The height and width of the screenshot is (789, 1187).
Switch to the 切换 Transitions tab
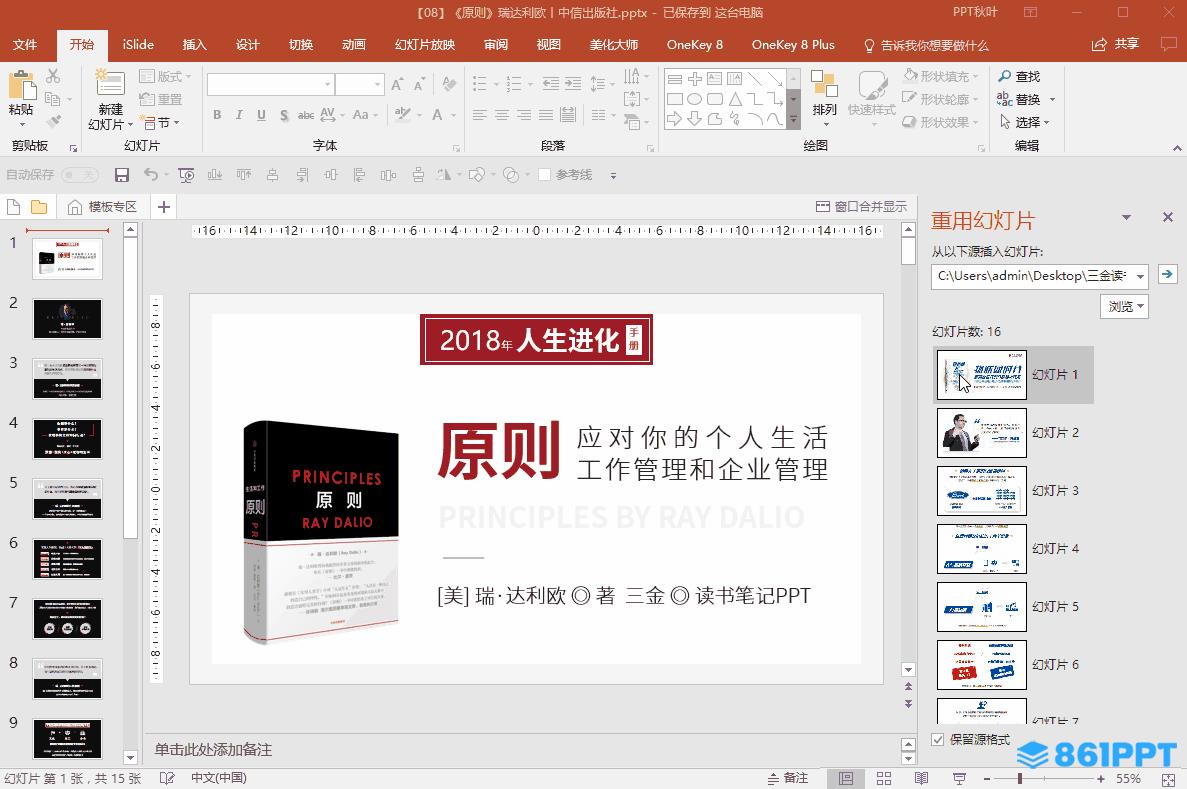[x=301, y=45]
